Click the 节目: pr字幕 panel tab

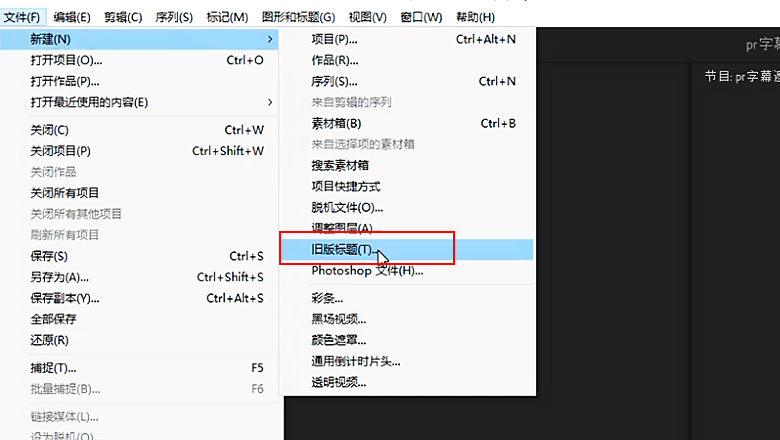[x=742, y=76]
